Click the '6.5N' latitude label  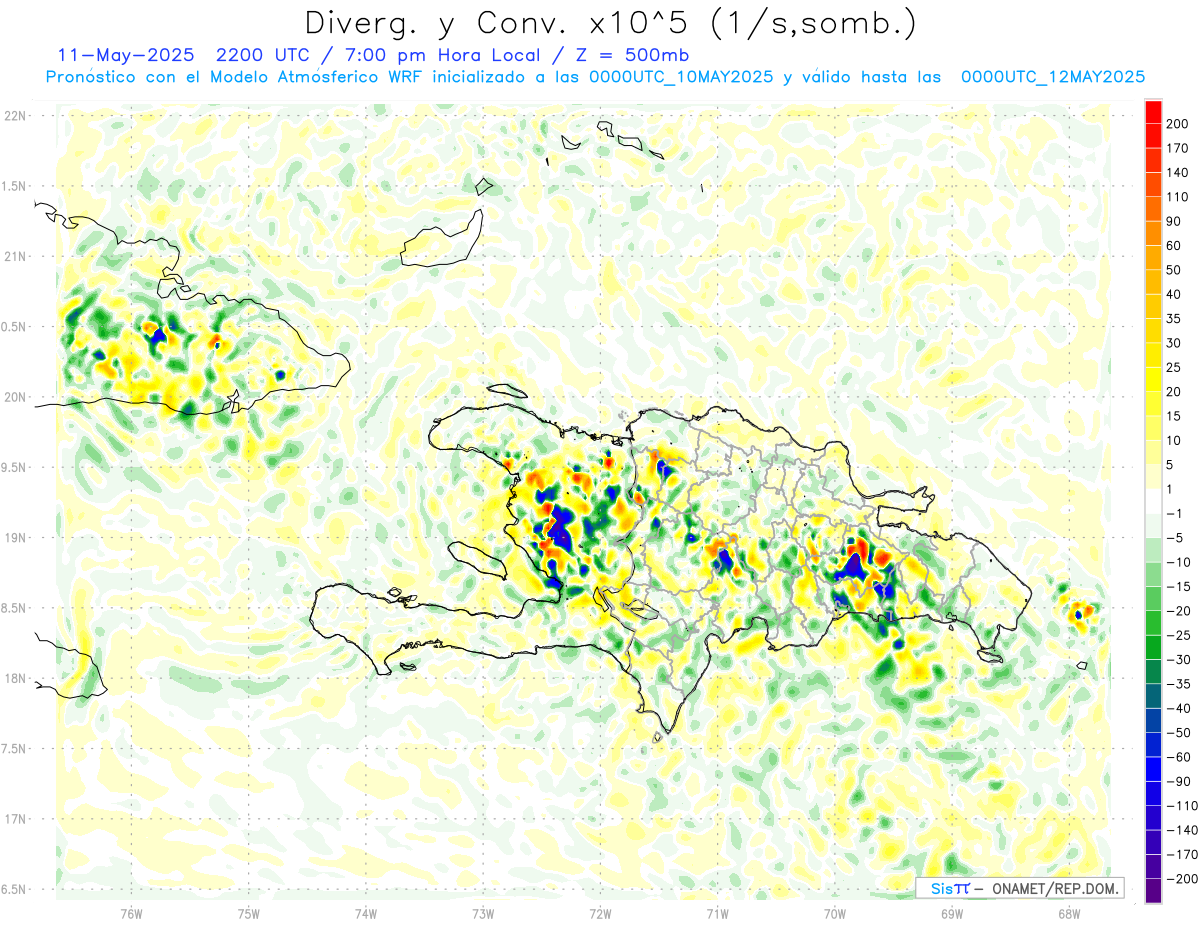[14, 889]
